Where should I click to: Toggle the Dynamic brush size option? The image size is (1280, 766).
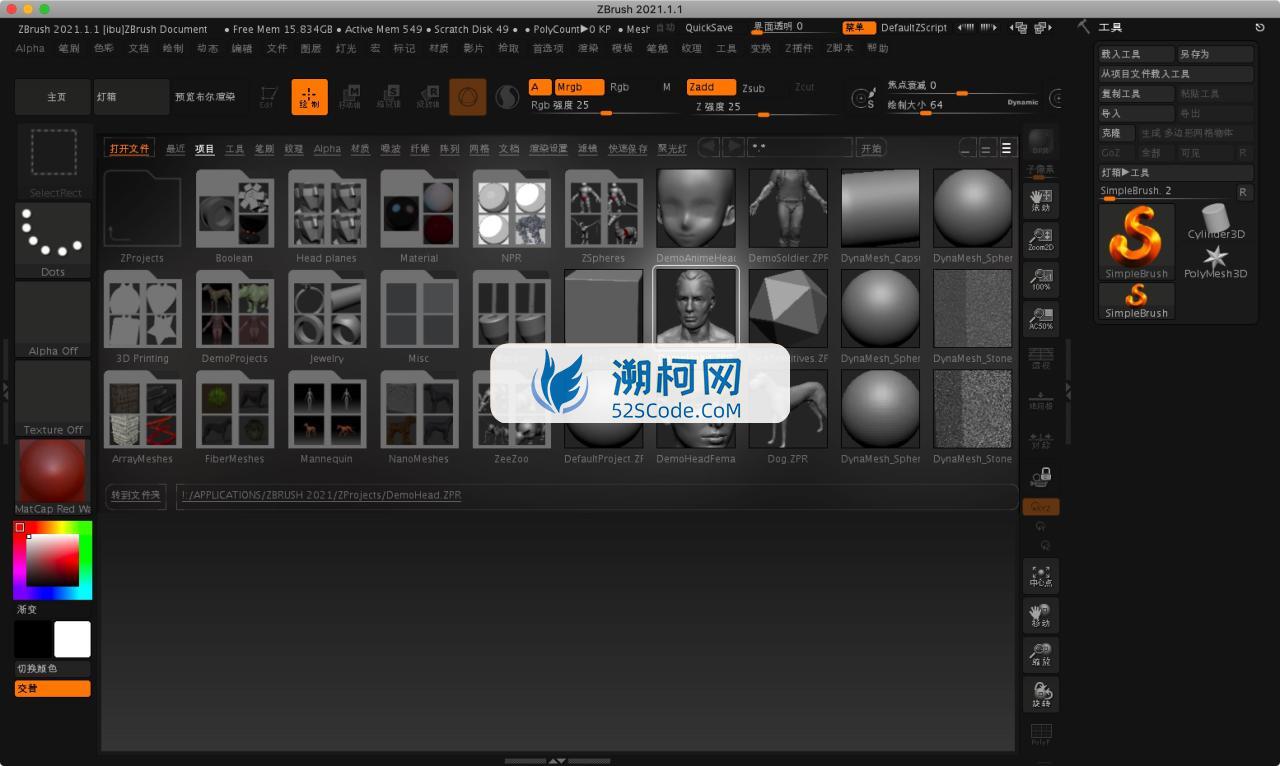click(x=1023, y=102)
